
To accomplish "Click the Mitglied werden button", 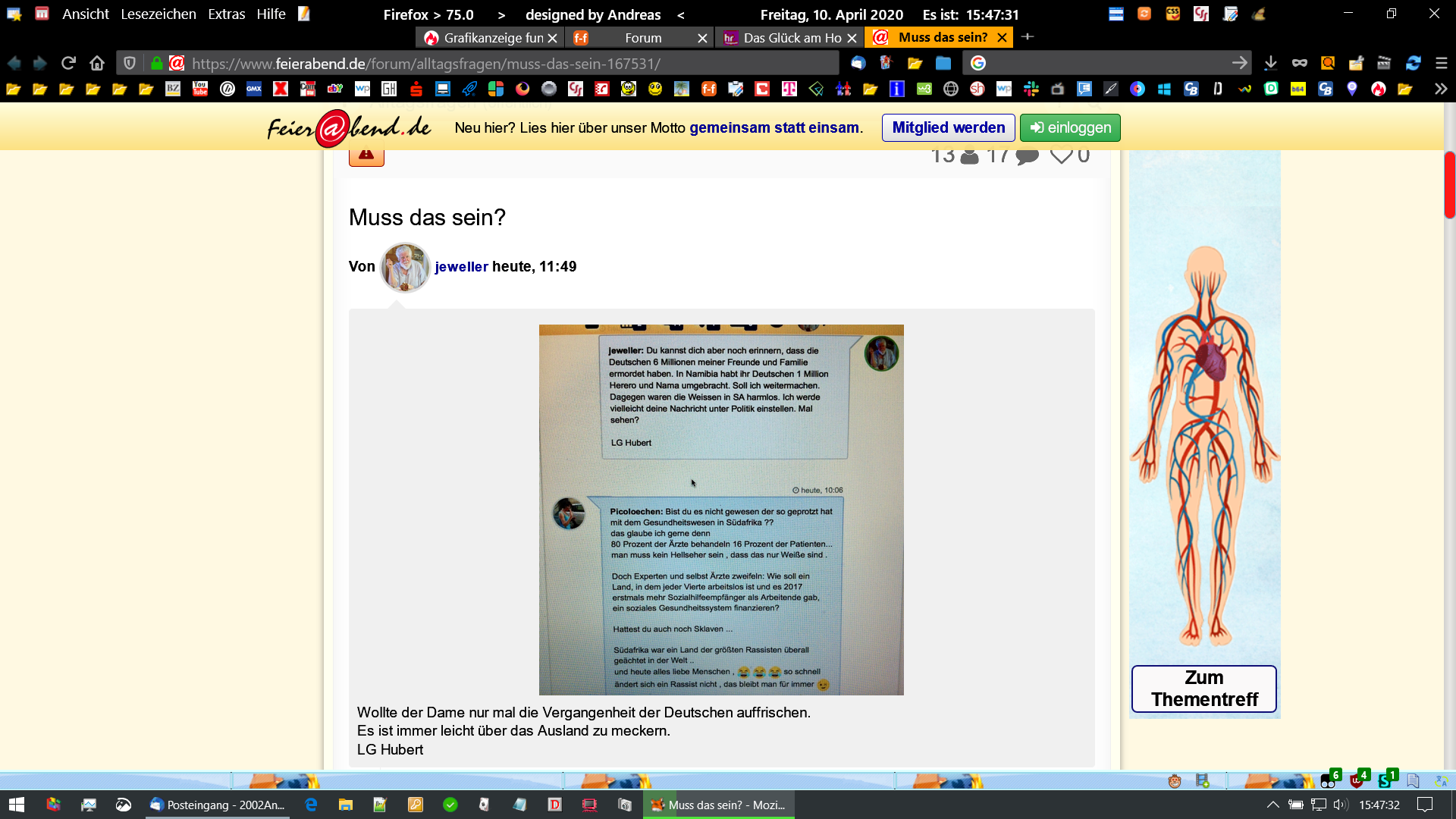I will pyautogui.click(x=948, y=127).
